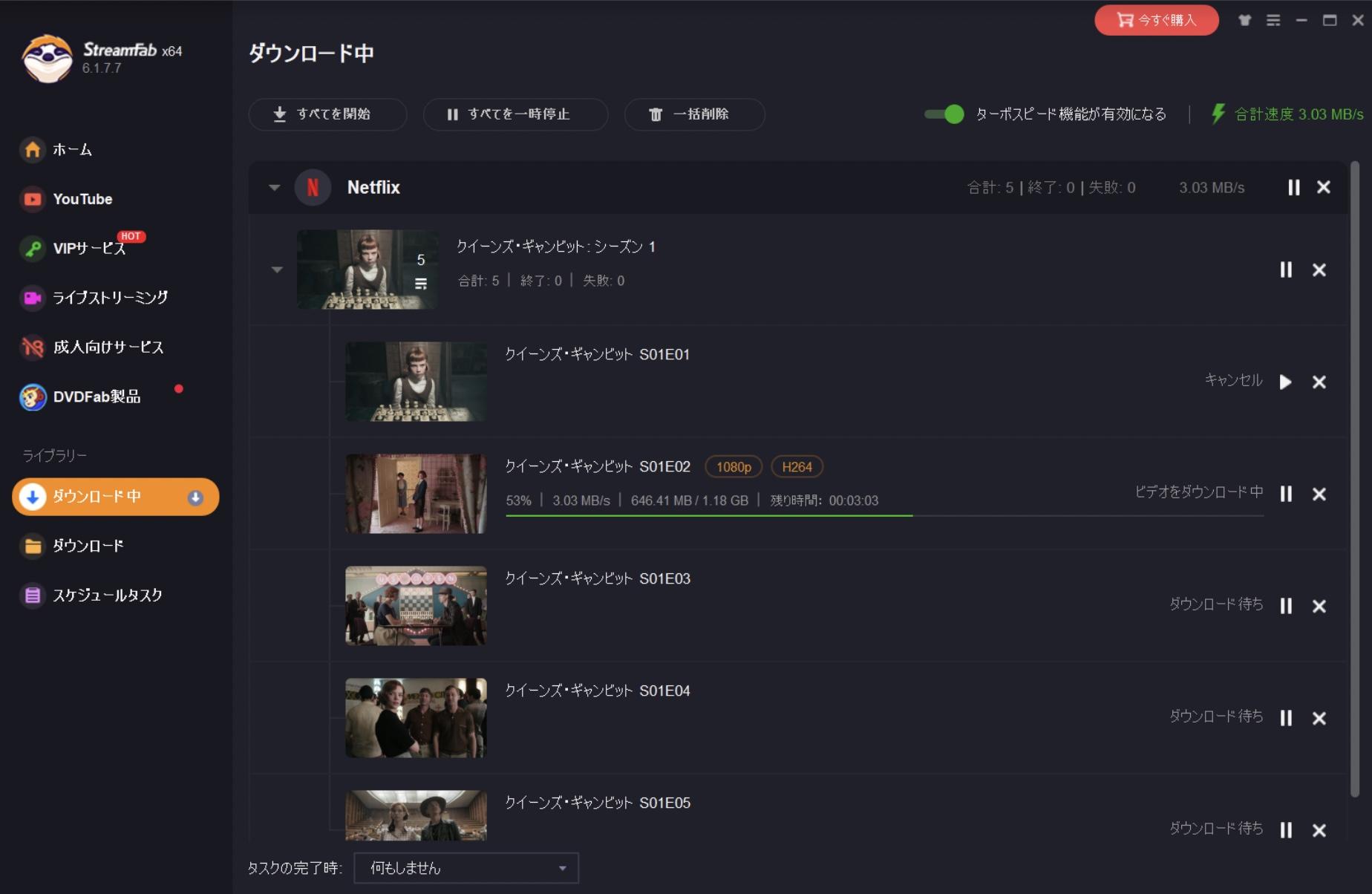Click the HOT badge on VIPサービス
Screen dimensions: 1372x894
pyautogui.click(x=131, y=236)
